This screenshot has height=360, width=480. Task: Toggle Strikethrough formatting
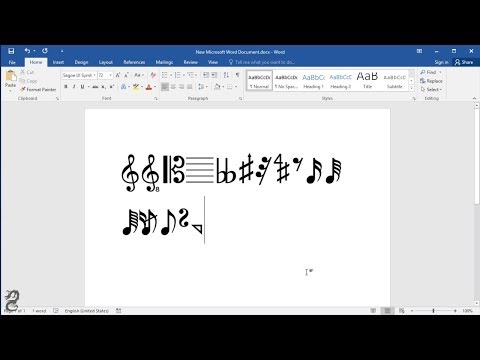click(95, 87)
